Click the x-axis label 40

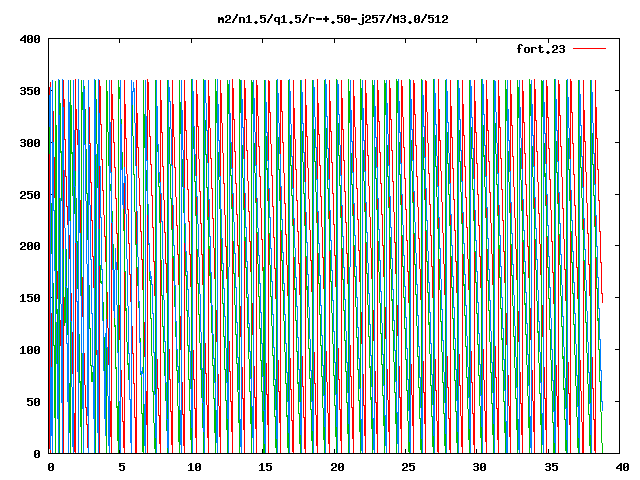point(622,467)
